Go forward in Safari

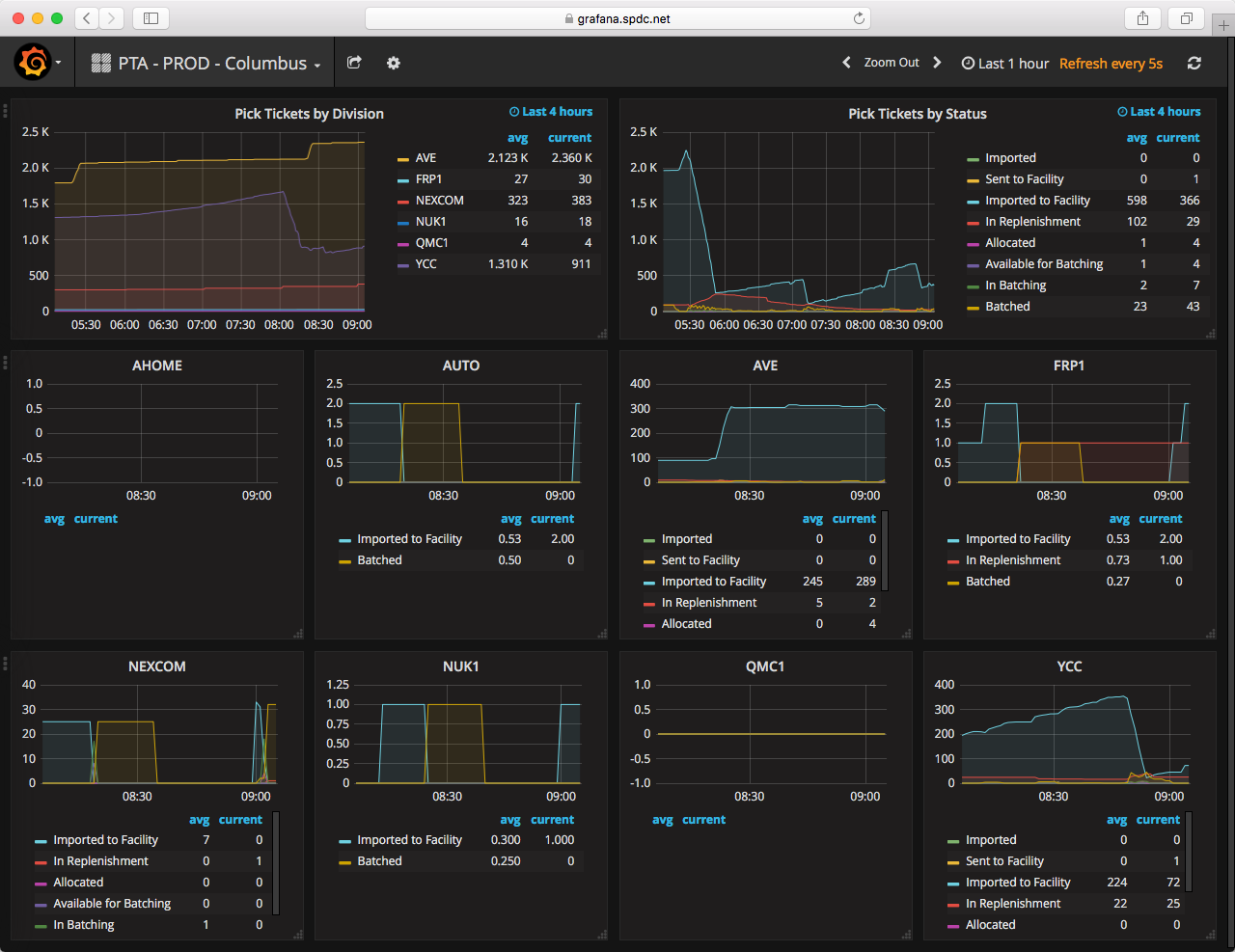[x=112, y=18]
